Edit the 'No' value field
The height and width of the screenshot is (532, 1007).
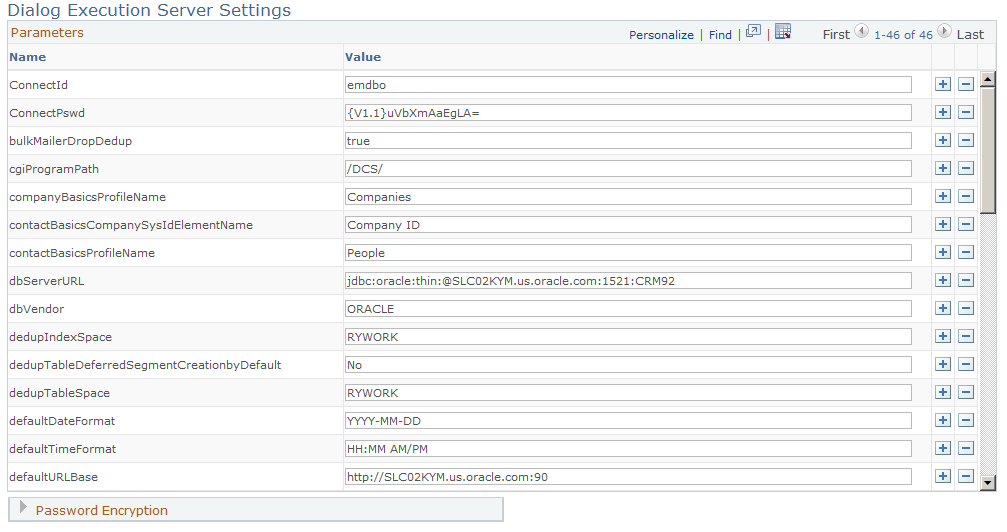[x=628, y=364]
